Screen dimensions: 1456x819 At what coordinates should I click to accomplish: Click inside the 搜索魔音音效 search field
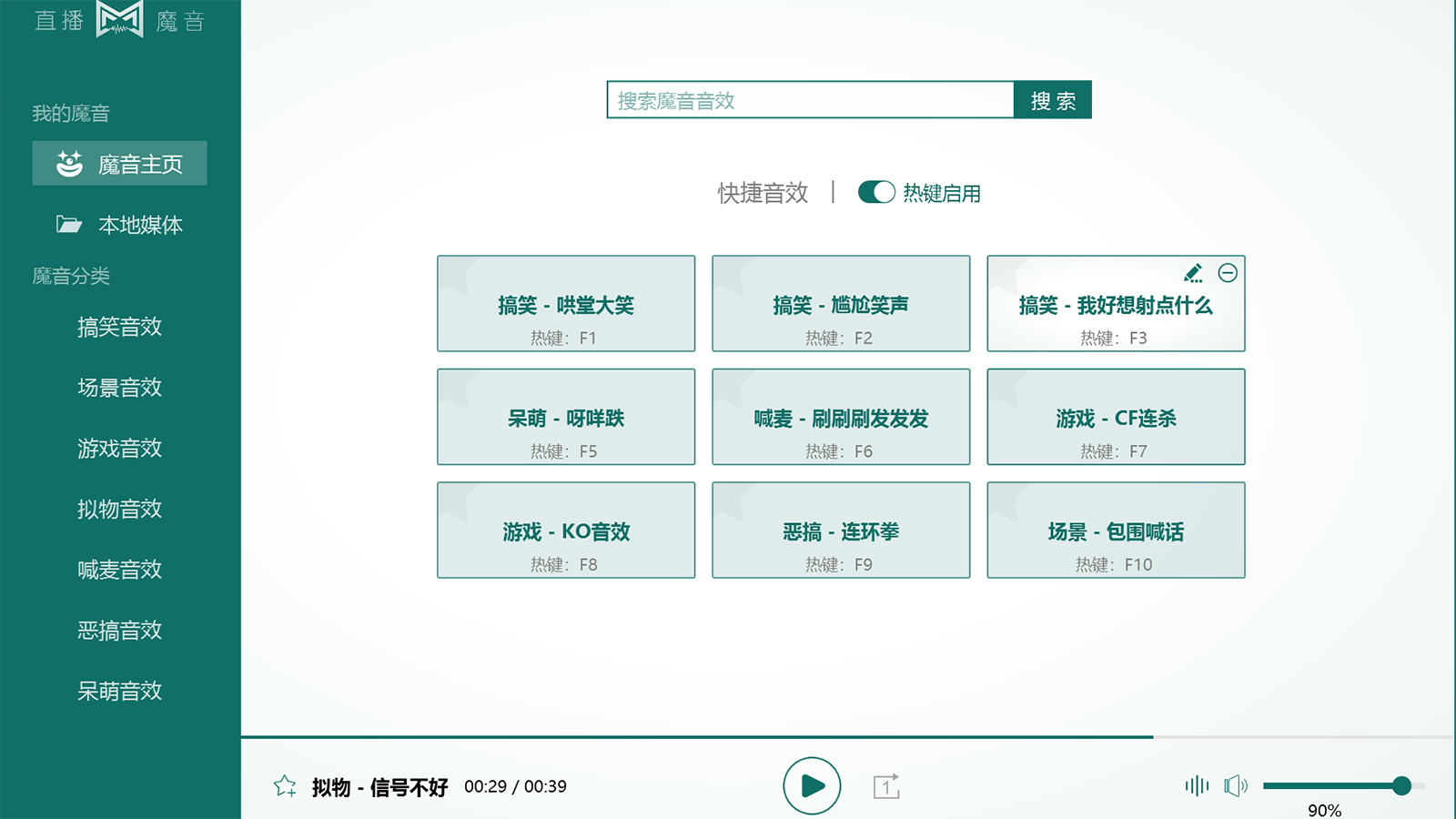(810, 100)
